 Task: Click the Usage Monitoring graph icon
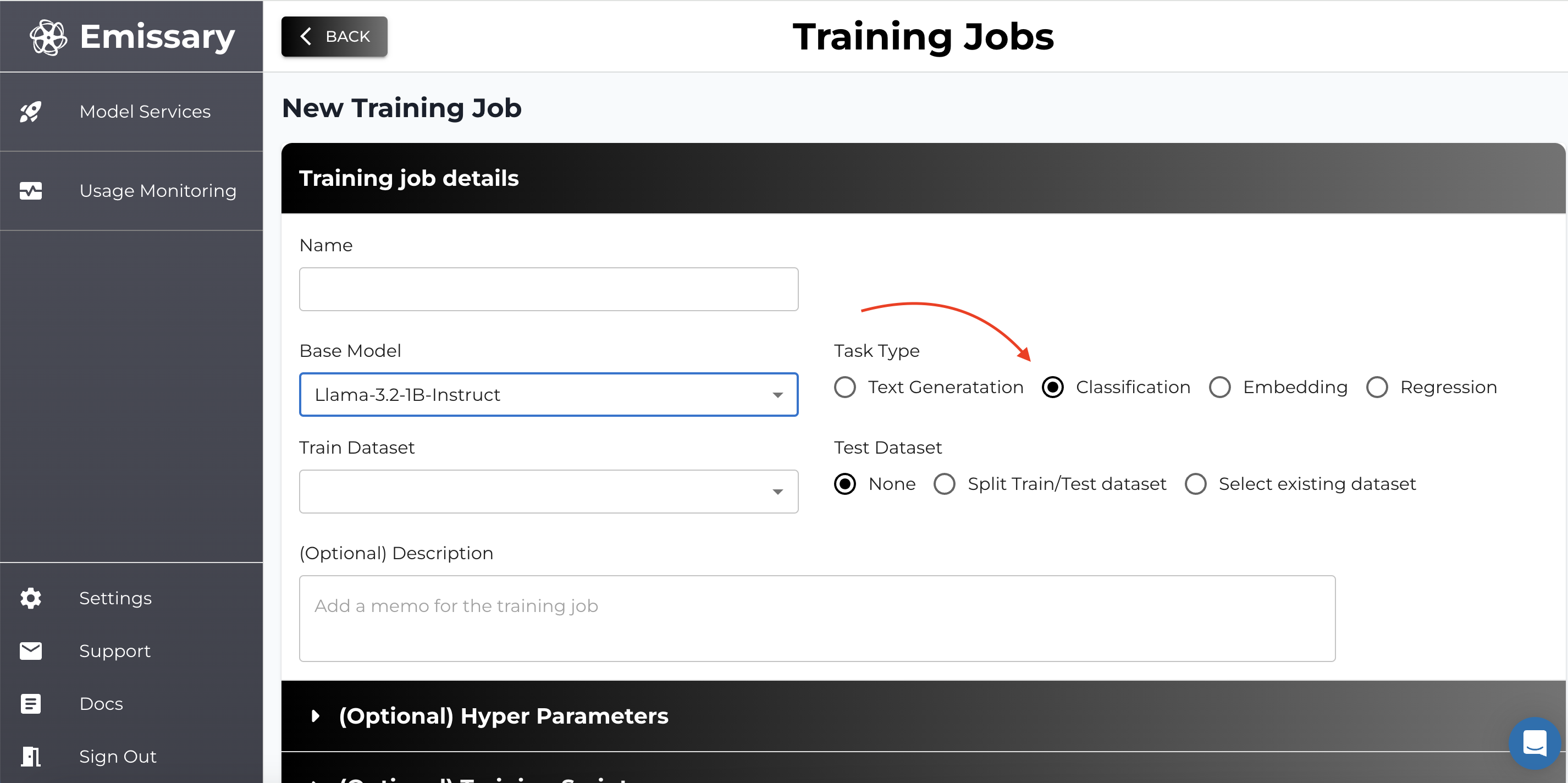(x=30, y=191)
